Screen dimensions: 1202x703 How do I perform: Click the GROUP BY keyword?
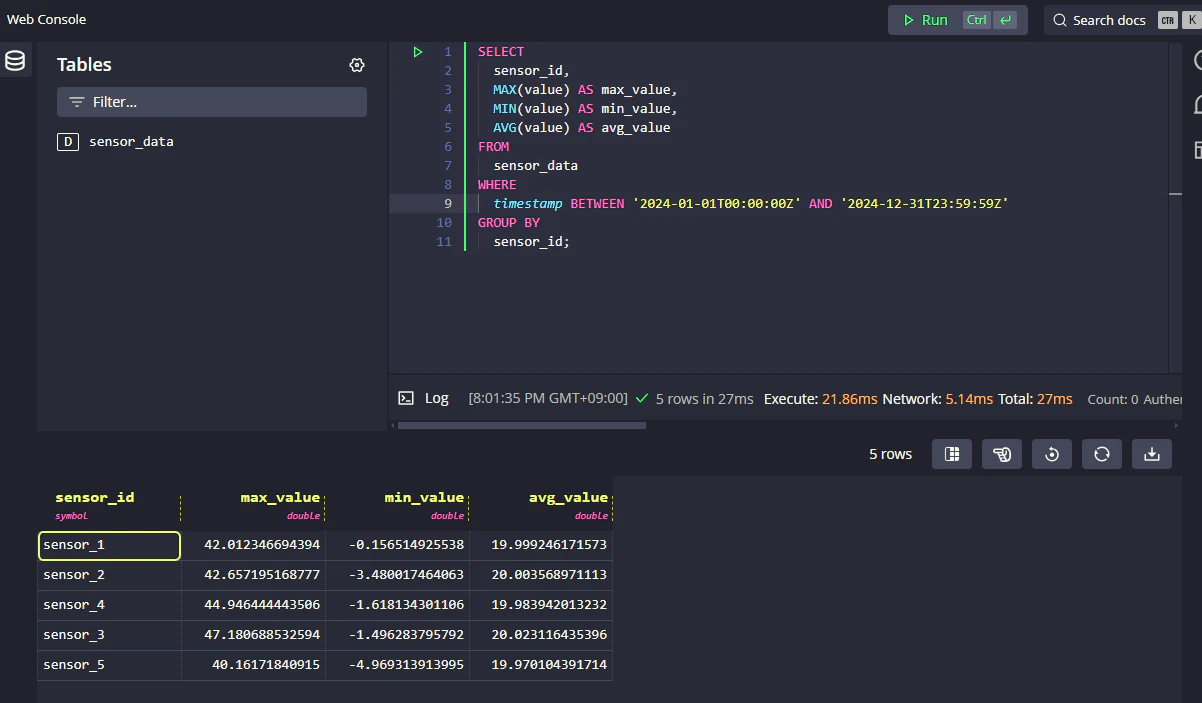coord(509,223)
